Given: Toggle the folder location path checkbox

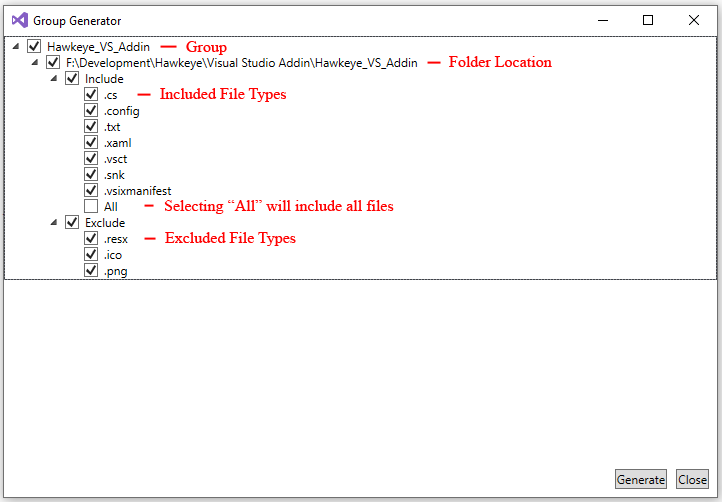Looking at the screenshot, I should [x=53, y=62].
